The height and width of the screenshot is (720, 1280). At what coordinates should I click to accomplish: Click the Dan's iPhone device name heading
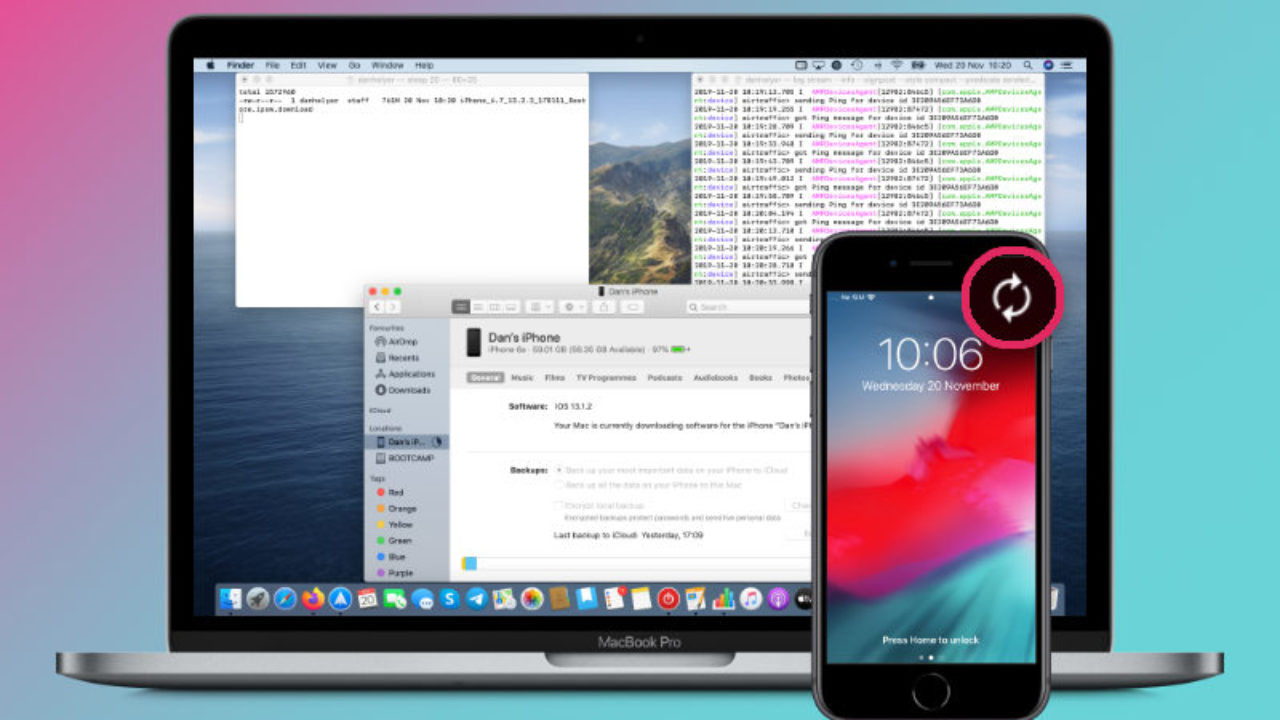[x=525, y=338]
